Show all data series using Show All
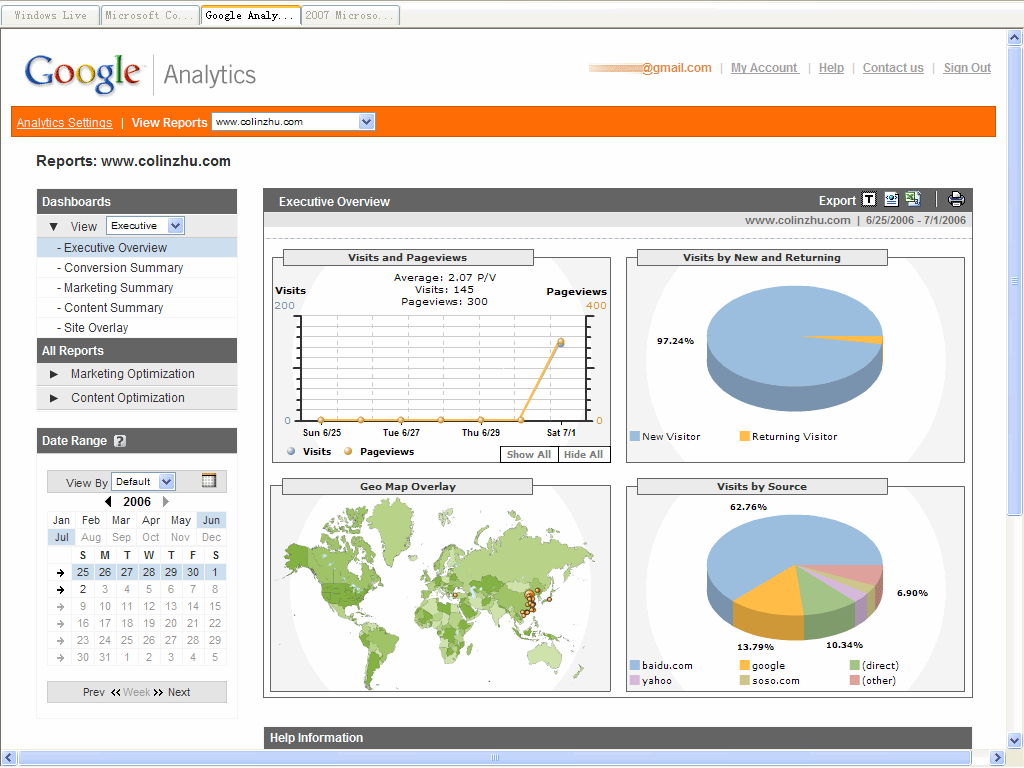The height and width of the screenshot is (768, 1024). (528, 454)
